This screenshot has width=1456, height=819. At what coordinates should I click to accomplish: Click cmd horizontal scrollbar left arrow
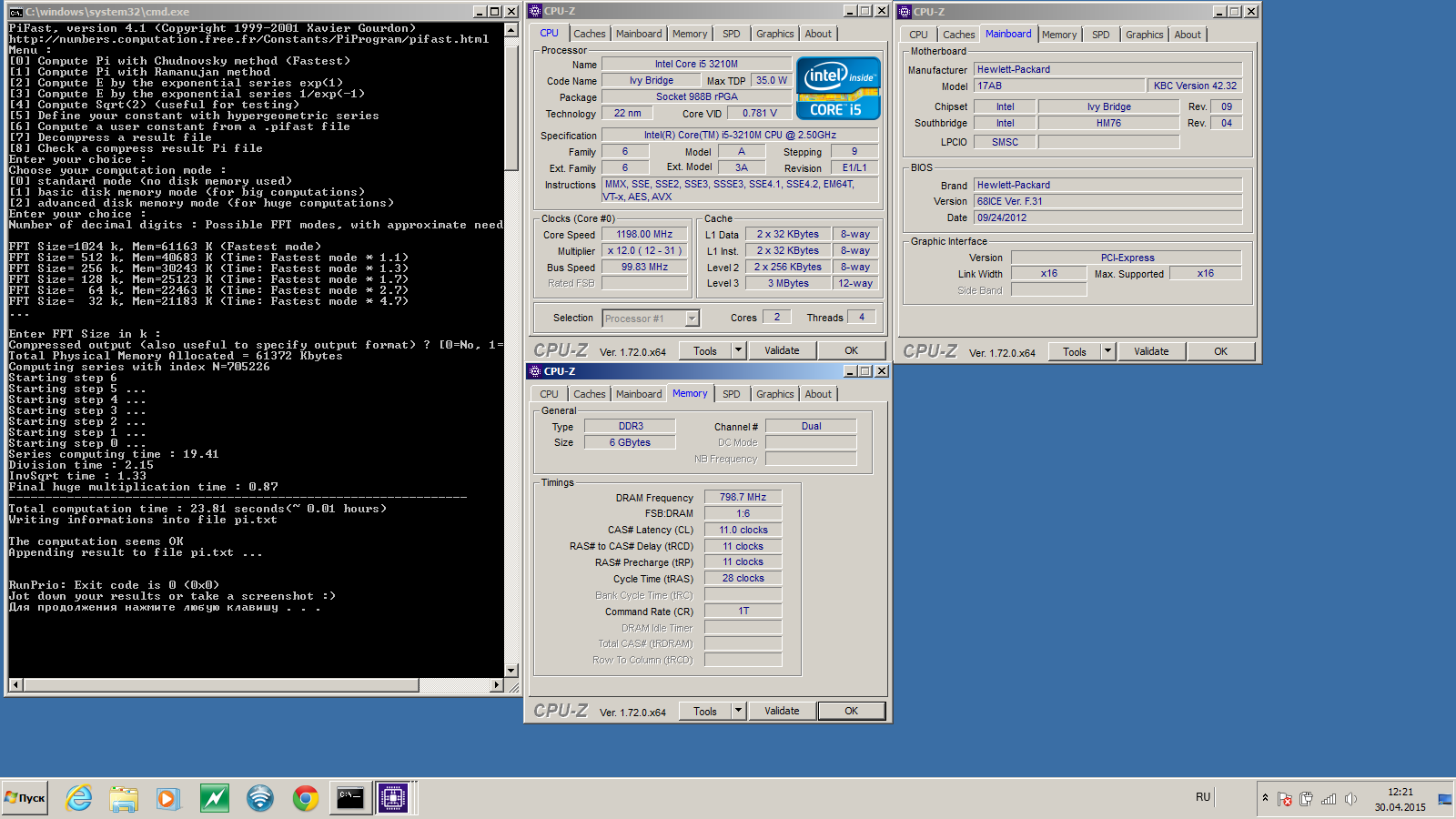tap(15, 684)
